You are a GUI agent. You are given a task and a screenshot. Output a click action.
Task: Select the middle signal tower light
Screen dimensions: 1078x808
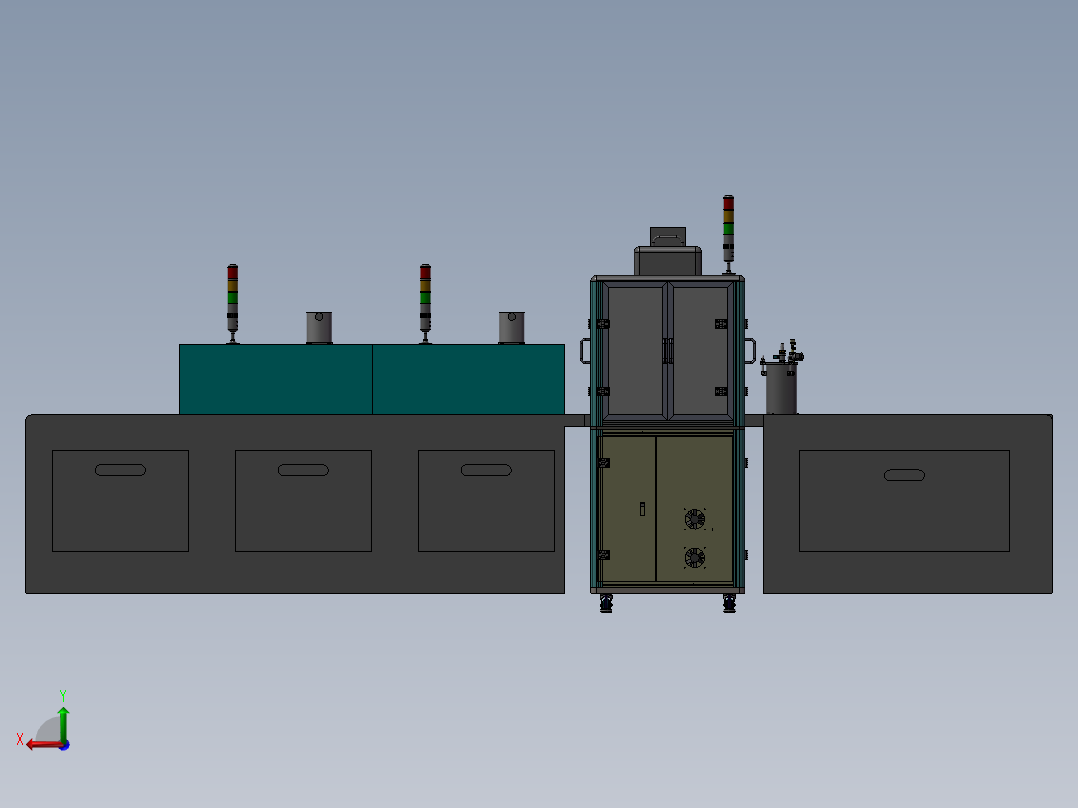425,303
